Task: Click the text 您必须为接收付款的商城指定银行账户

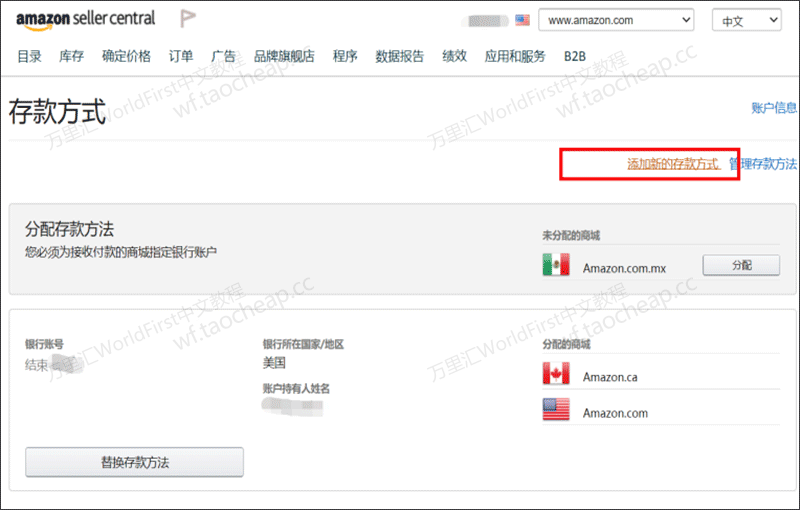Action: click(x=121, y=252)
